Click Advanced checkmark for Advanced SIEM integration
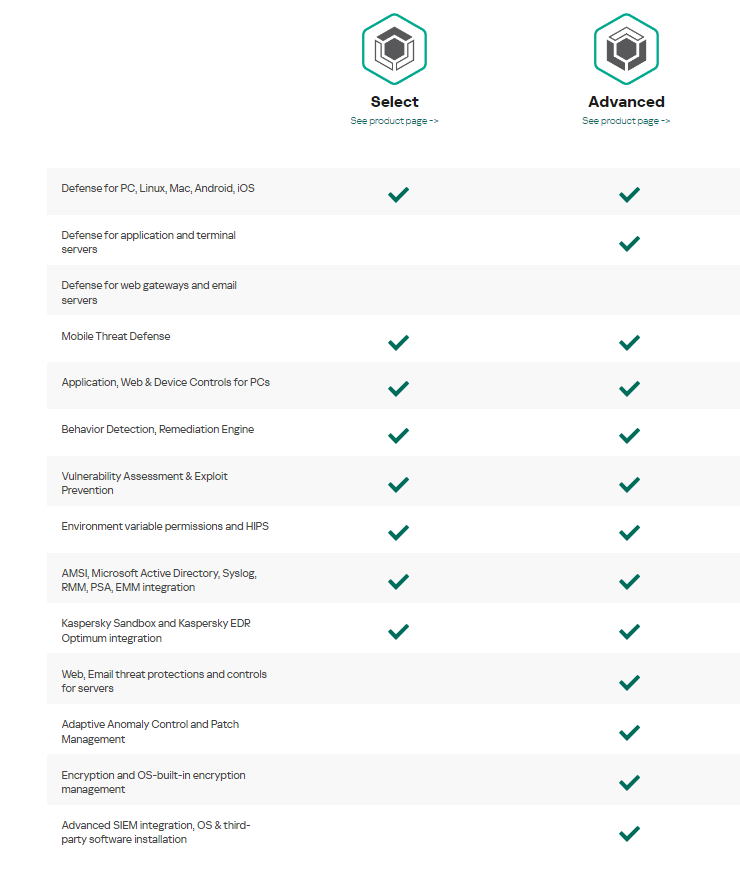Viewport: 740px width, 879px height. [629, 833]
